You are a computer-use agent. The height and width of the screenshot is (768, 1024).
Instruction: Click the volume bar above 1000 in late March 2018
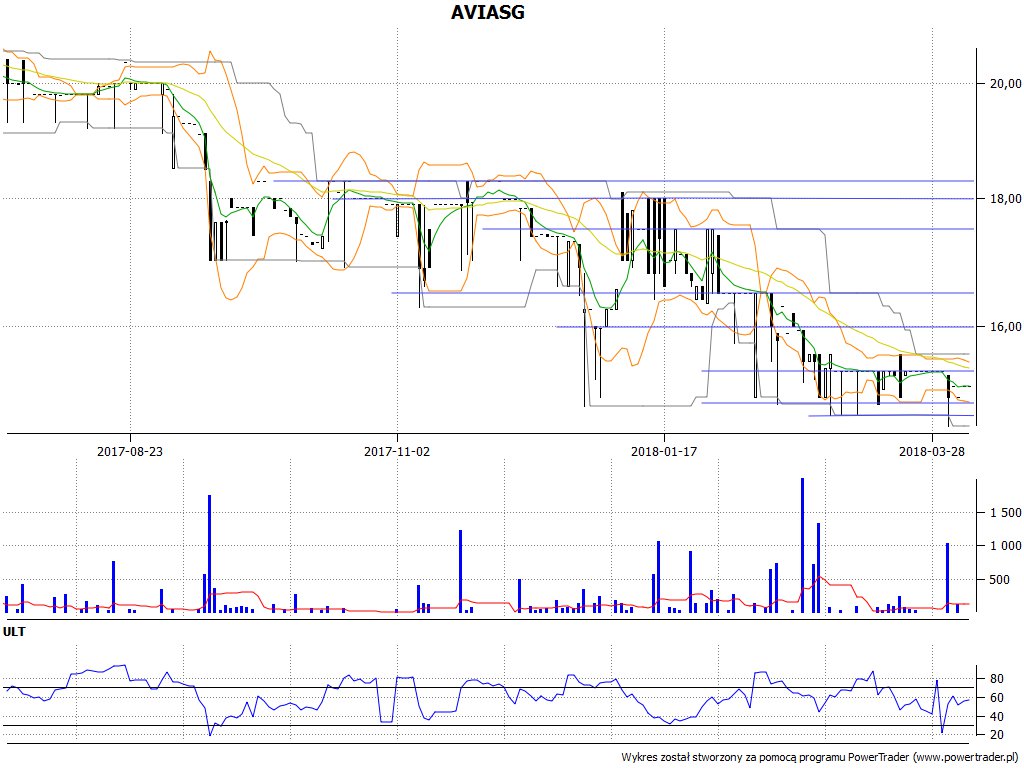click(x=948, y=578)
